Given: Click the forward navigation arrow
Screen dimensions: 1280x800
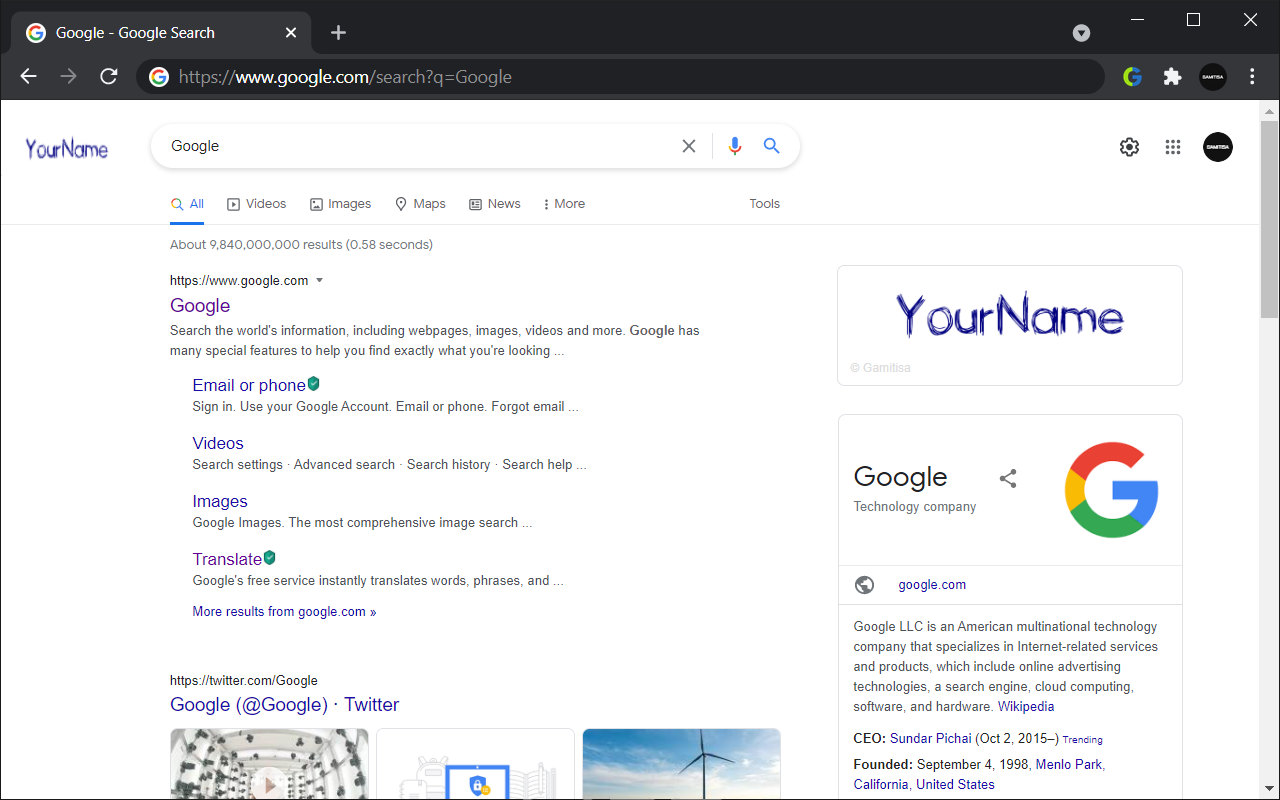Looking at the screenshot, I should (x=68, y=77).
